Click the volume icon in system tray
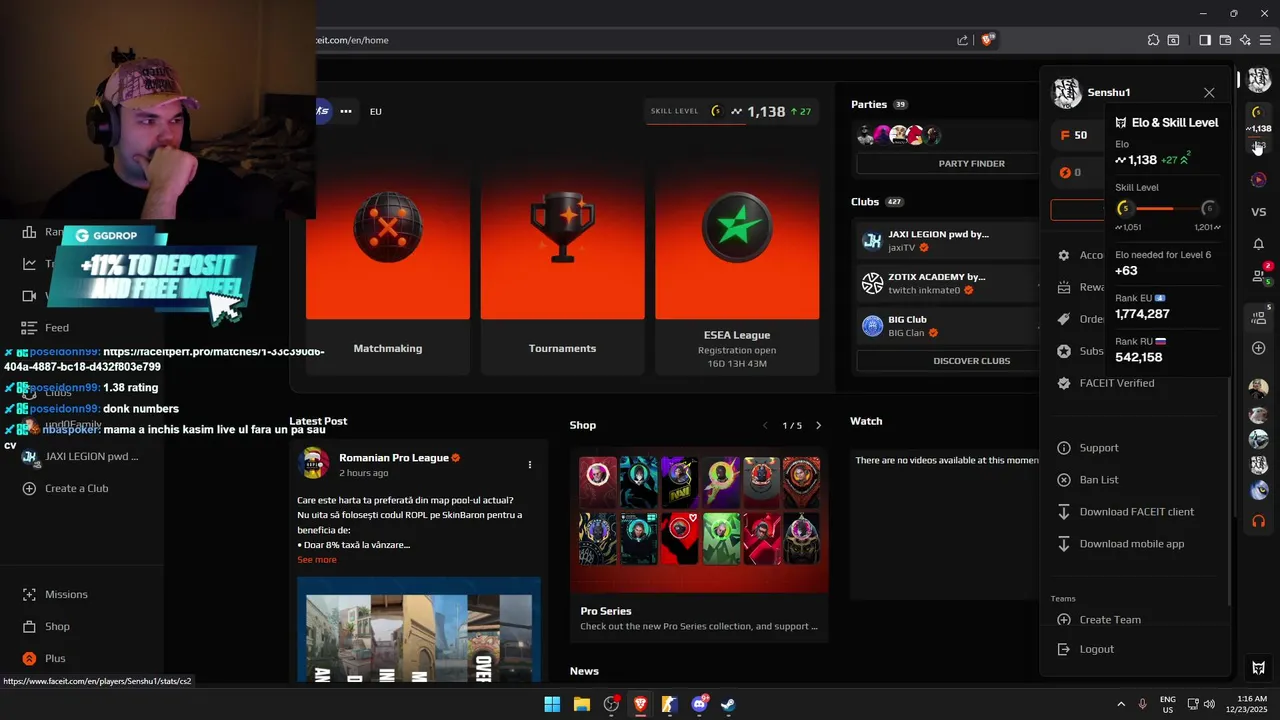This screenshot has height=720, width=1280. (1209, 703)
